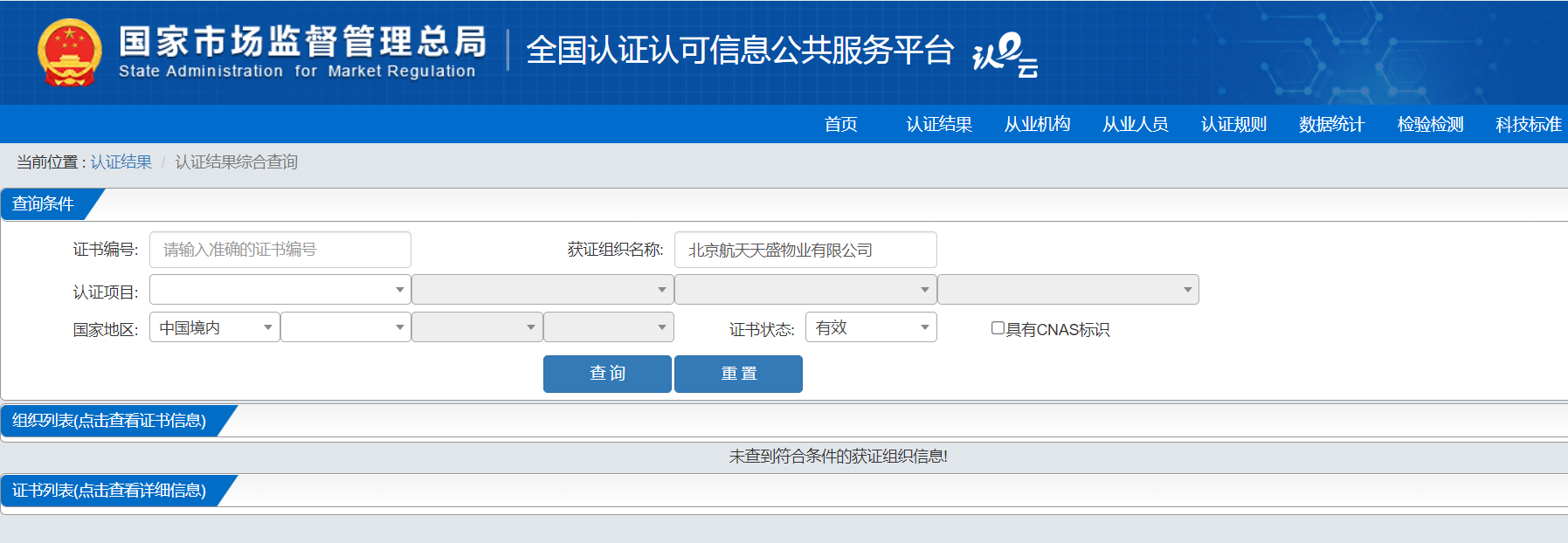Open the fourth 认证项目 dropdown

1068,290
